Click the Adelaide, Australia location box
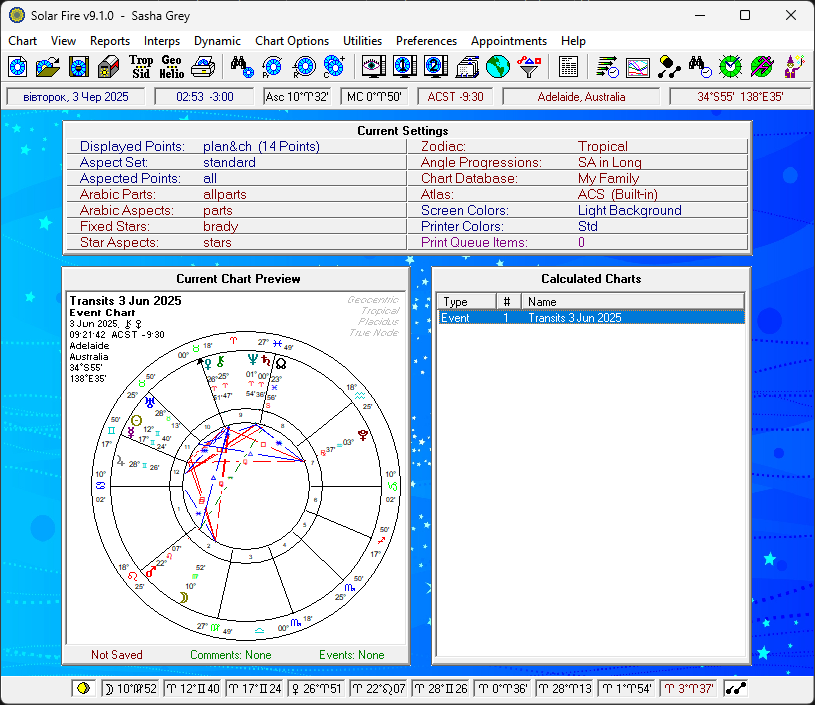Viewport: 815px width, 705px height. pyautogui.click(x=581, y=97)
